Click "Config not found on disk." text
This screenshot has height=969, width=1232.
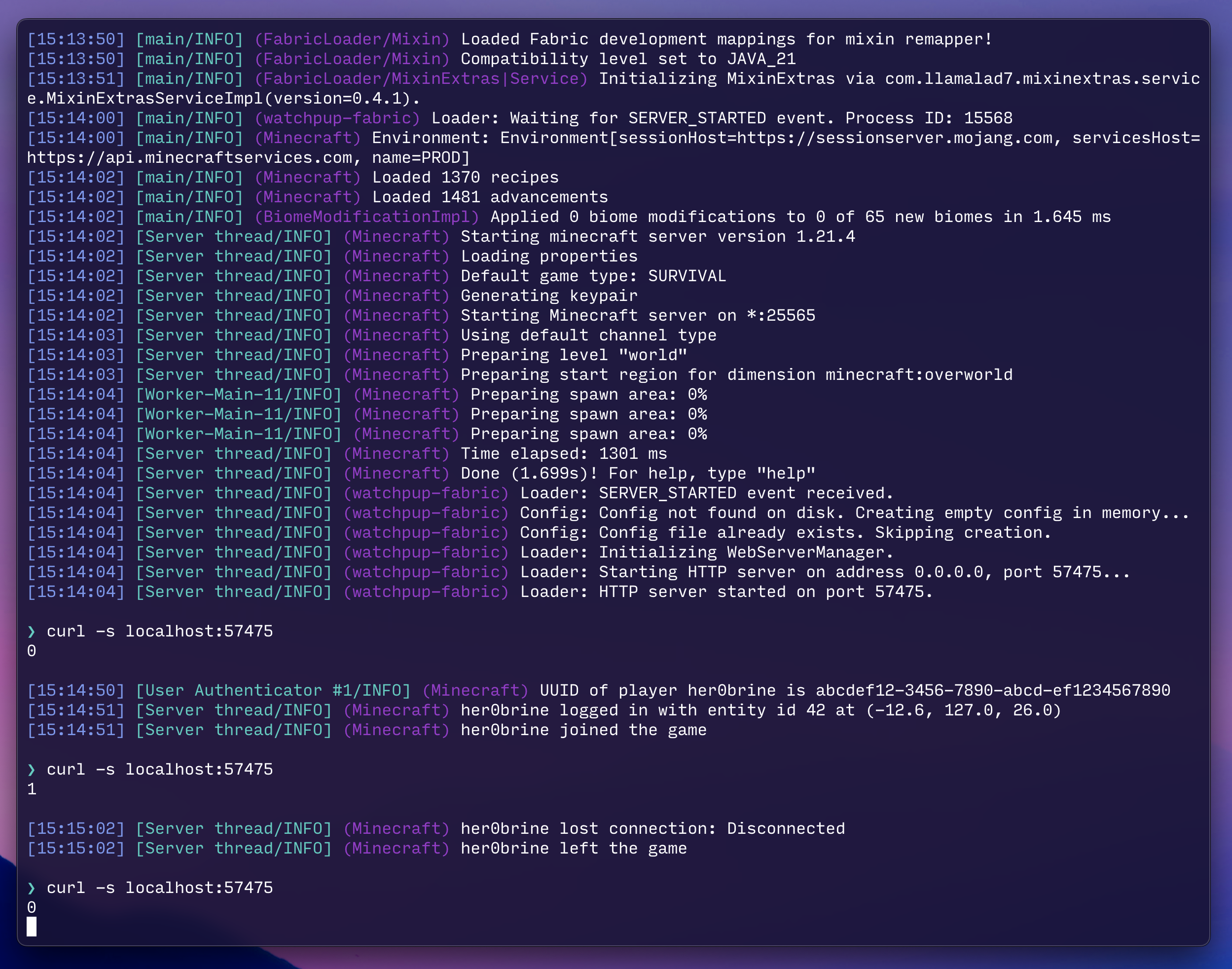coord(721,513)
